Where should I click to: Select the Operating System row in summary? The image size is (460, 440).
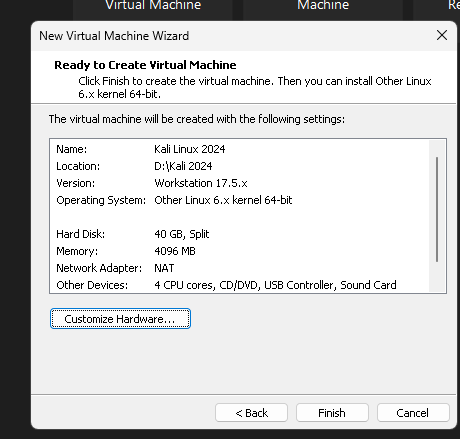tap(239, 200)
